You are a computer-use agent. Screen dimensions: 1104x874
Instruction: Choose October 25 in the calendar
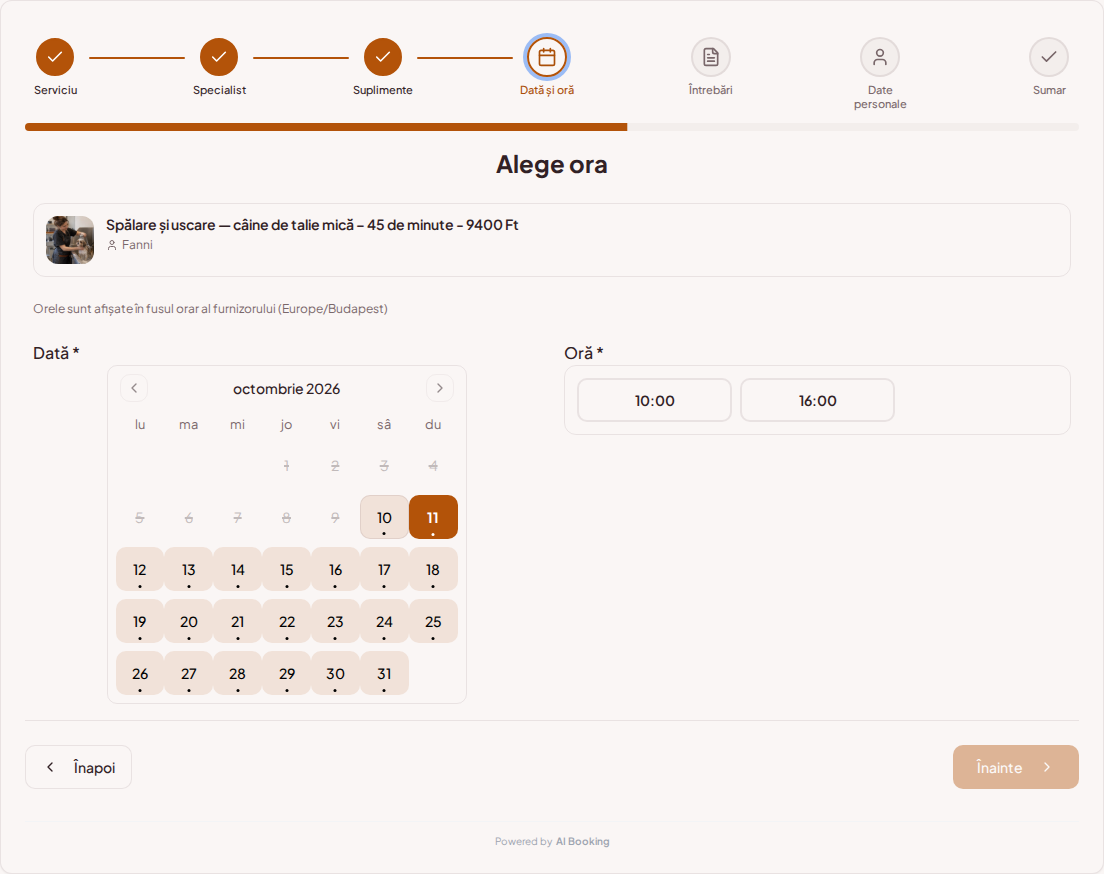(x=433, y=621)
